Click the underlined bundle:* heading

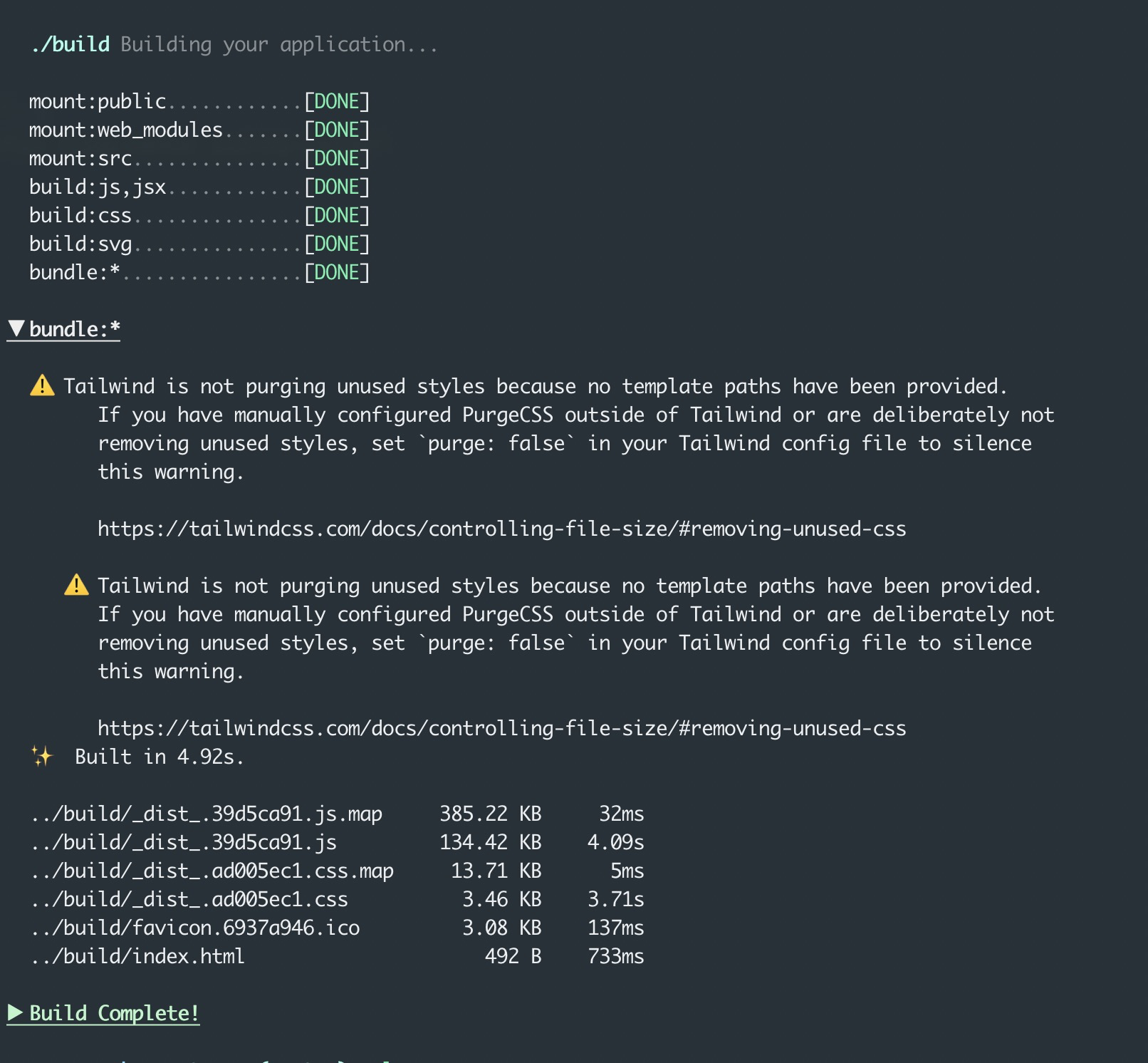(x=75, y=329)
